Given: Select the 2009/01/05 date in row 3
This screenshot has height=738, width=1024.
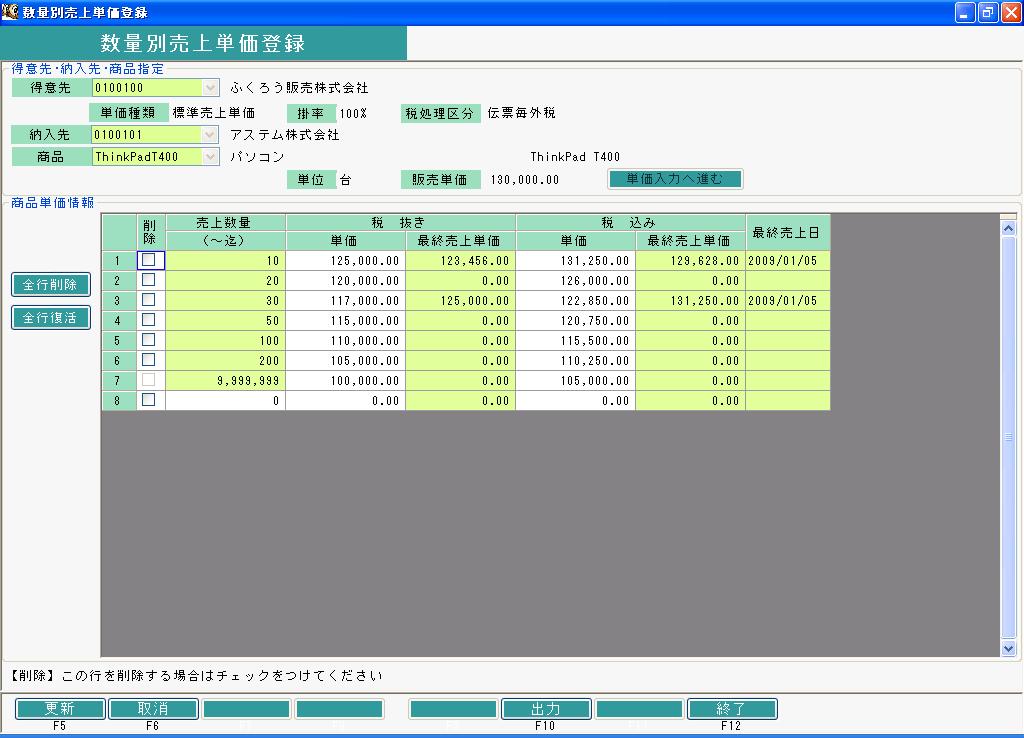Looking at the screenshot, I should pyautogui.click(x=788, y=300).
